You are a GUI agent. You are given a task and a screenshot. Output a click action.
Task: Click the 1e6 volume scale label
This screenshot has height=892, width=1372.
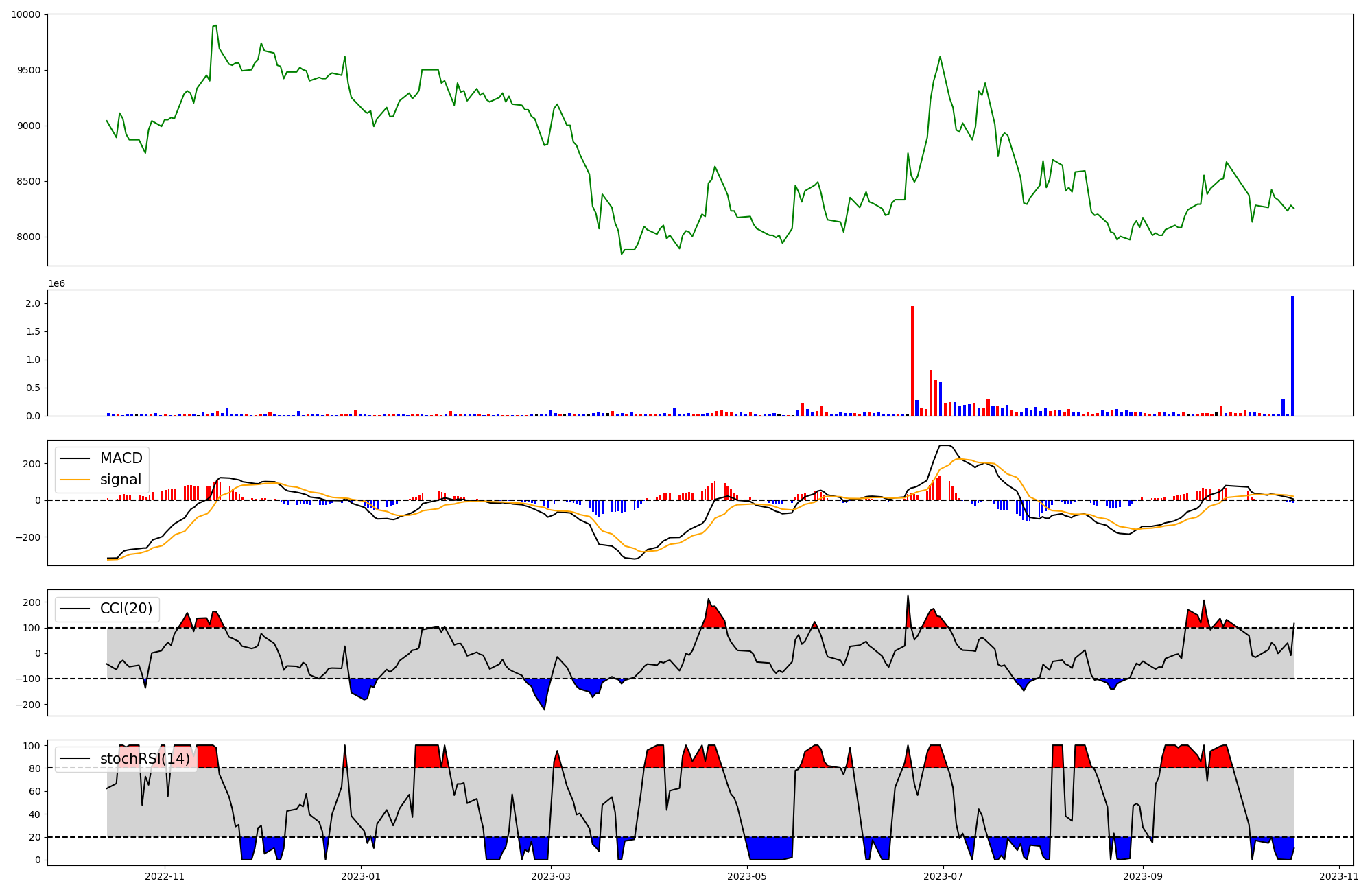pos(56,283)
